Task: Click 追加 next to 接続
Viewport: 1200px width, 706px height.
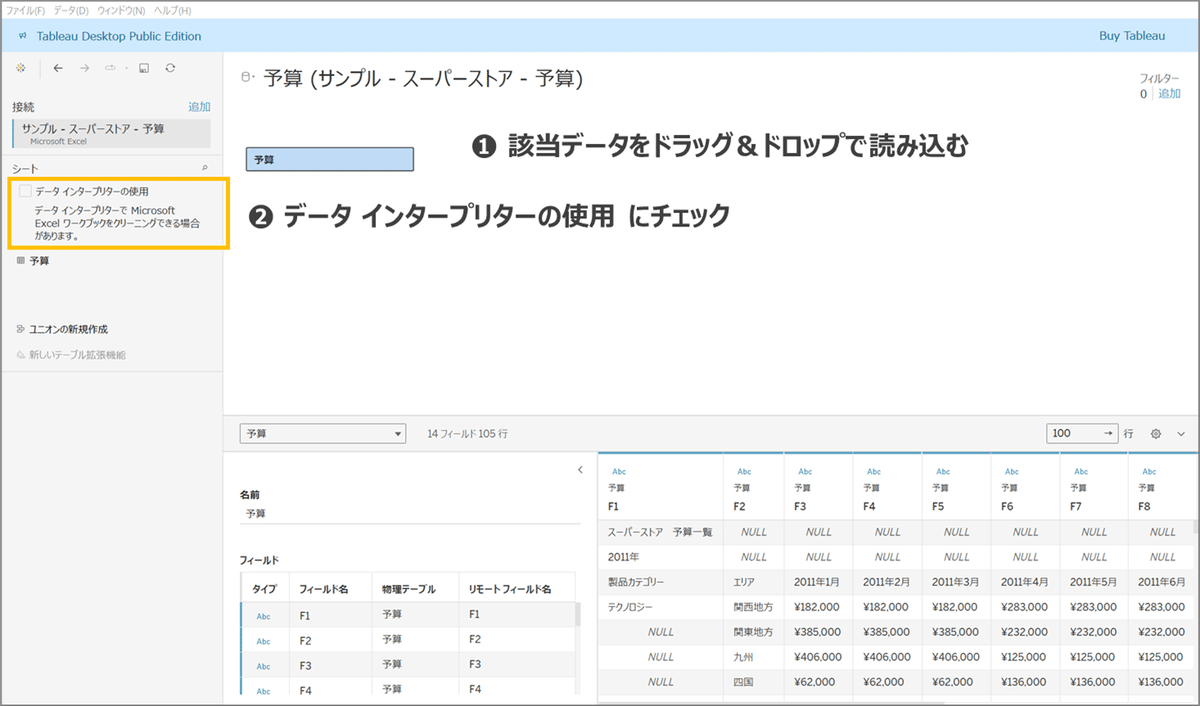Action: [x=199, y=107]
